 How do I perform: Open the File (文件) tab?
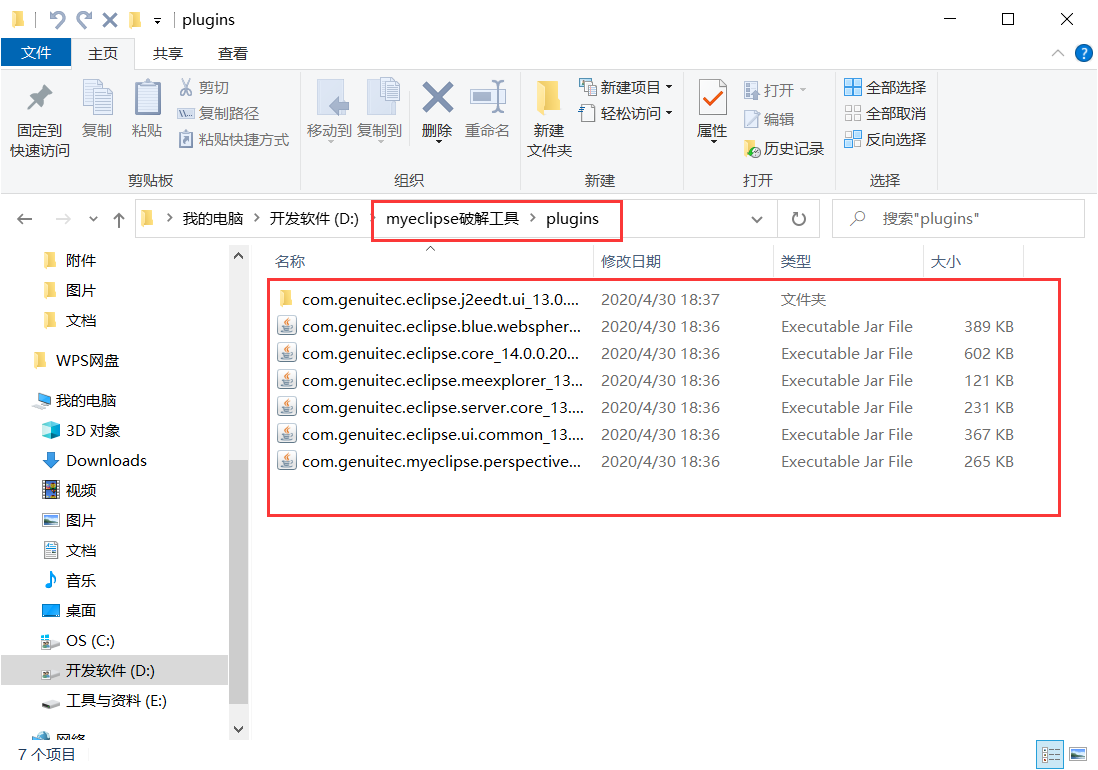(36, 52)
